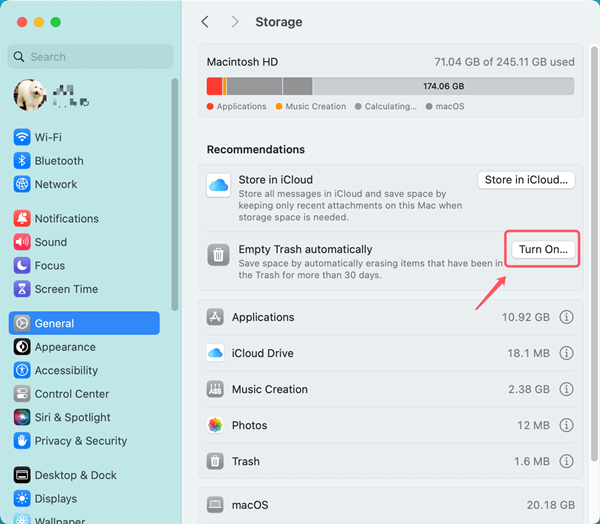Select the Music Creation storage row

[391, 389]
